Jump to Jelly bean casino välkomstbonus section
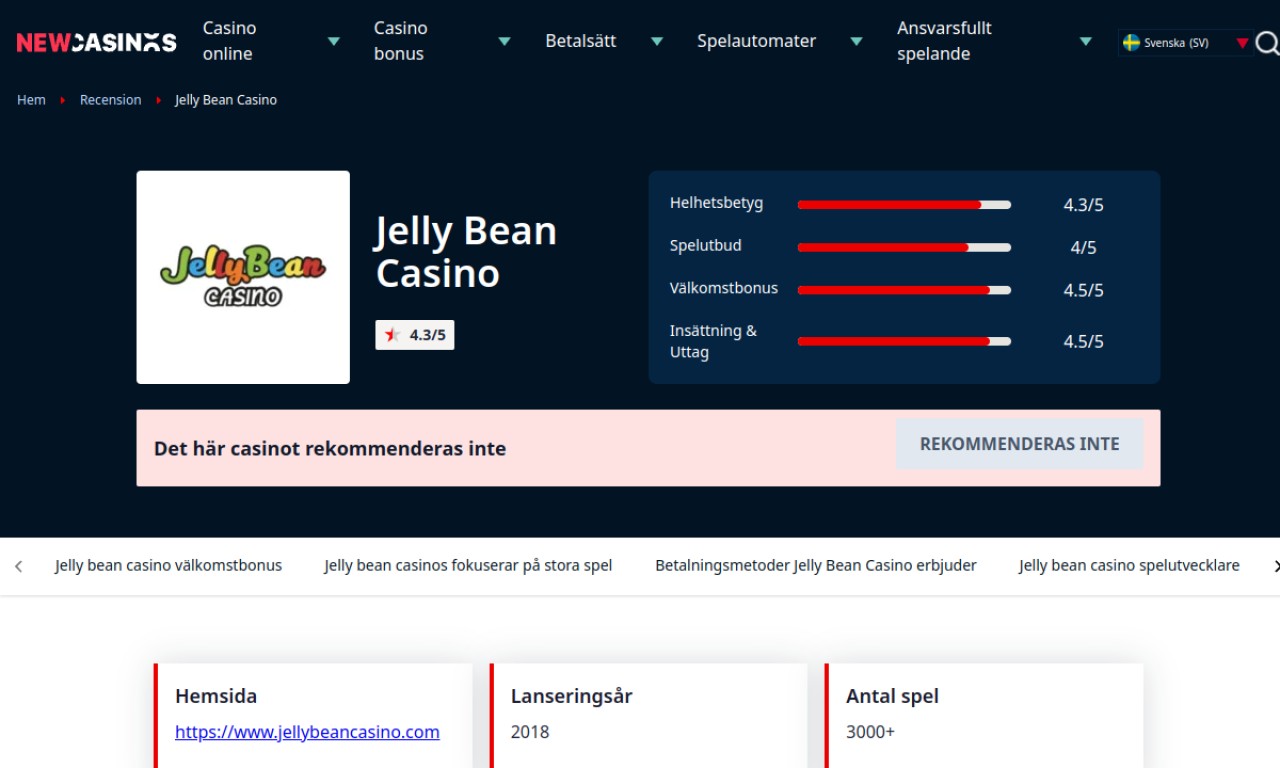1280x768 pixels. tap(168, 566)
